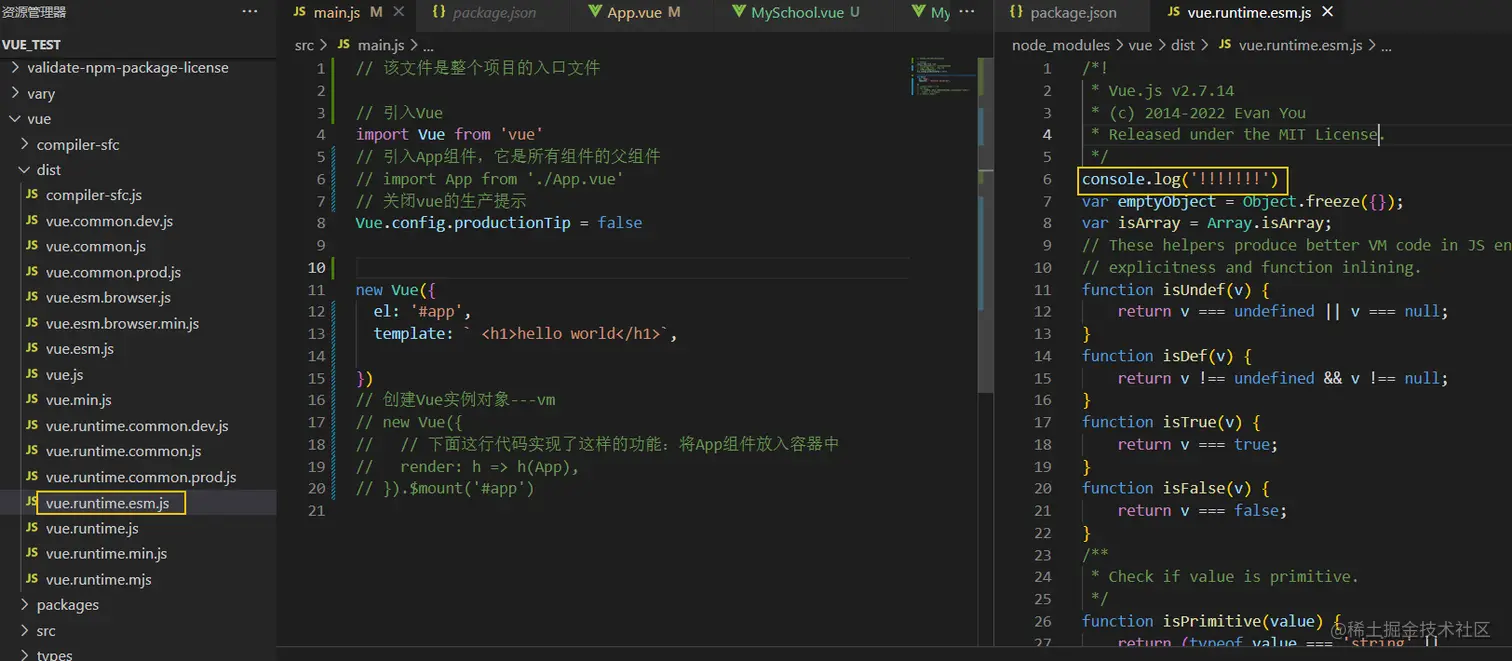
Task: Click console.log line in vue.runtime.esm.js
Action: coord(1180,179)
